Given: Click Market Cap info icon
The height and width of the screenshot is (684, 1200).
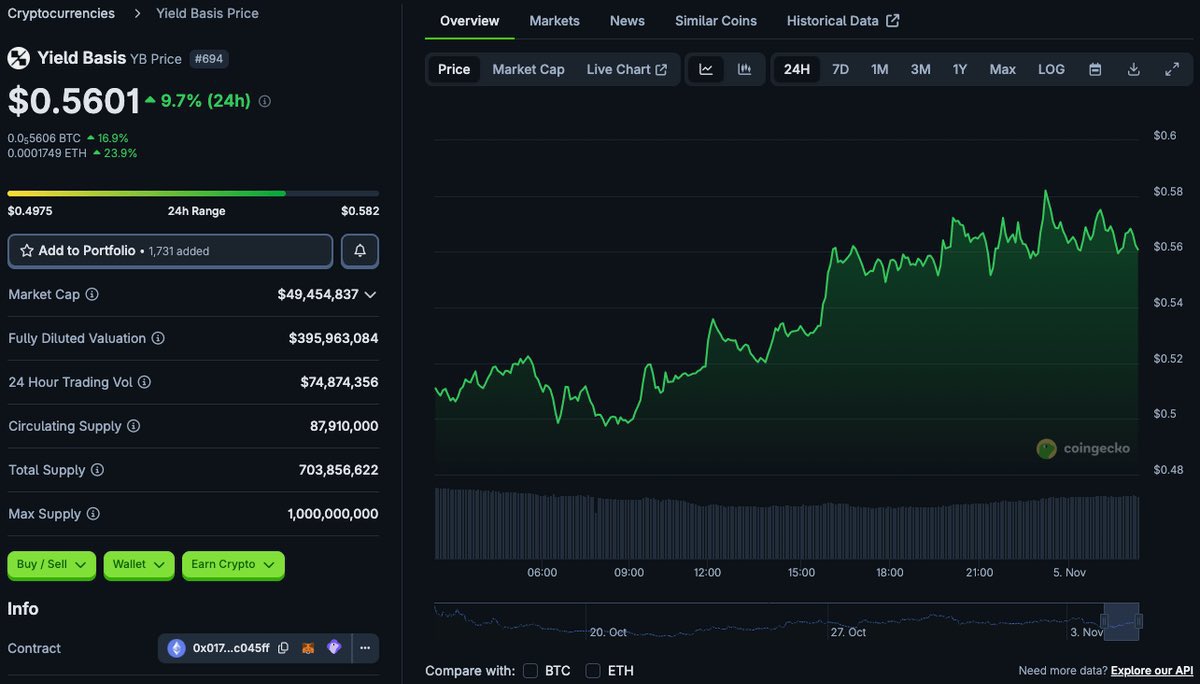Looking at the screenshot, I should [x=92, y=295].
